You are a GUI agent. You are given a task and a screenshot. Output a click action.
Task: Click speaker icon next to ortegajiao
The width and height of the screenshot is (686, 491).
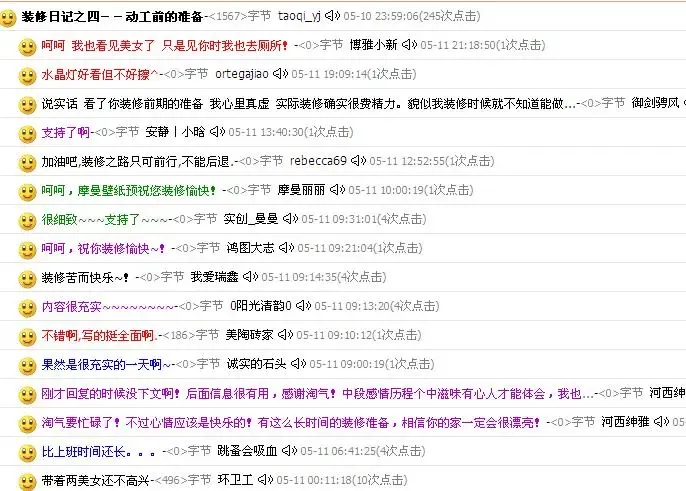coord(280,74)
